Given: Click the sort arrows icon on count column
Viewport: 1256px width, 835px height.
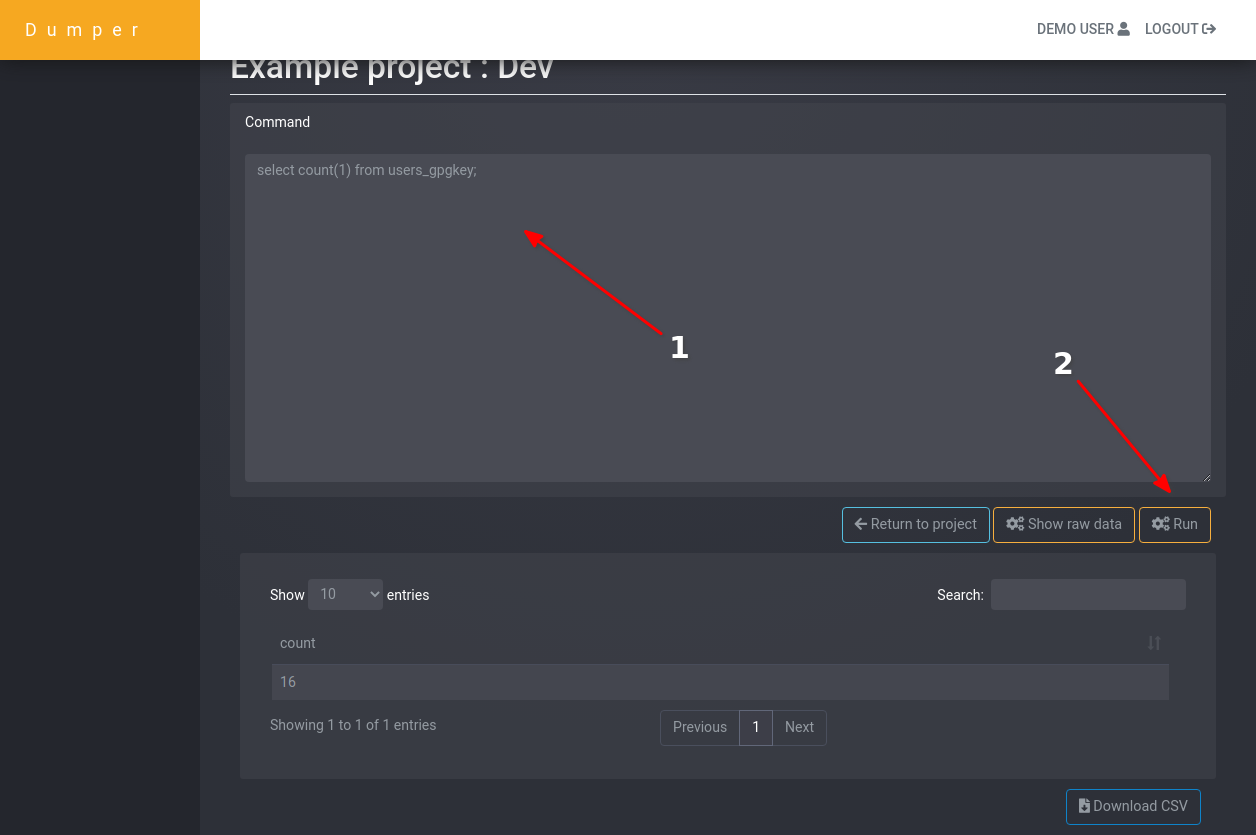Looking at the screenshot, I should click(x=1154, y=643).
